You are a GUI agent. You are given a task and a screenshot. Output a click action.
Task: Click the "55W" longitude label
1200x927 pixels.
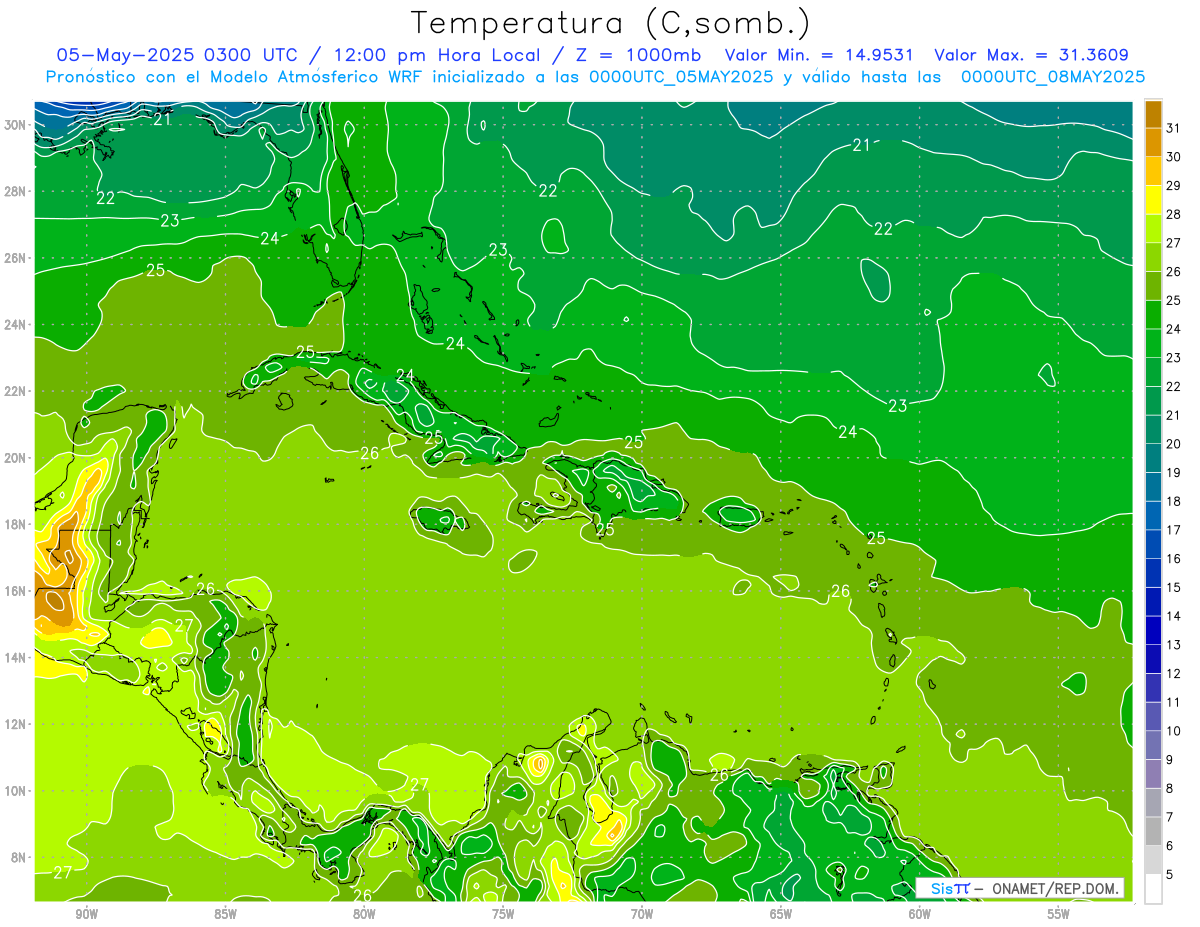1059,914
